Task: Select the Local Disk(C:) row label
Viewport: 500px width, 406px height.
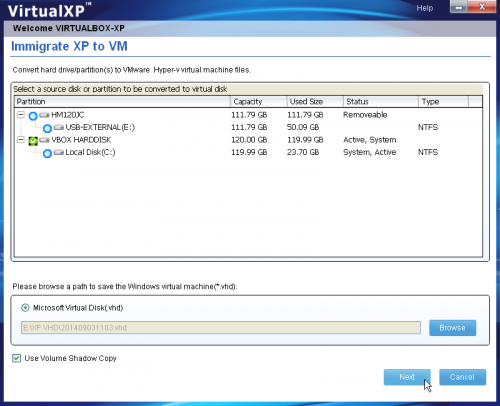Action: tap(90, 152)
